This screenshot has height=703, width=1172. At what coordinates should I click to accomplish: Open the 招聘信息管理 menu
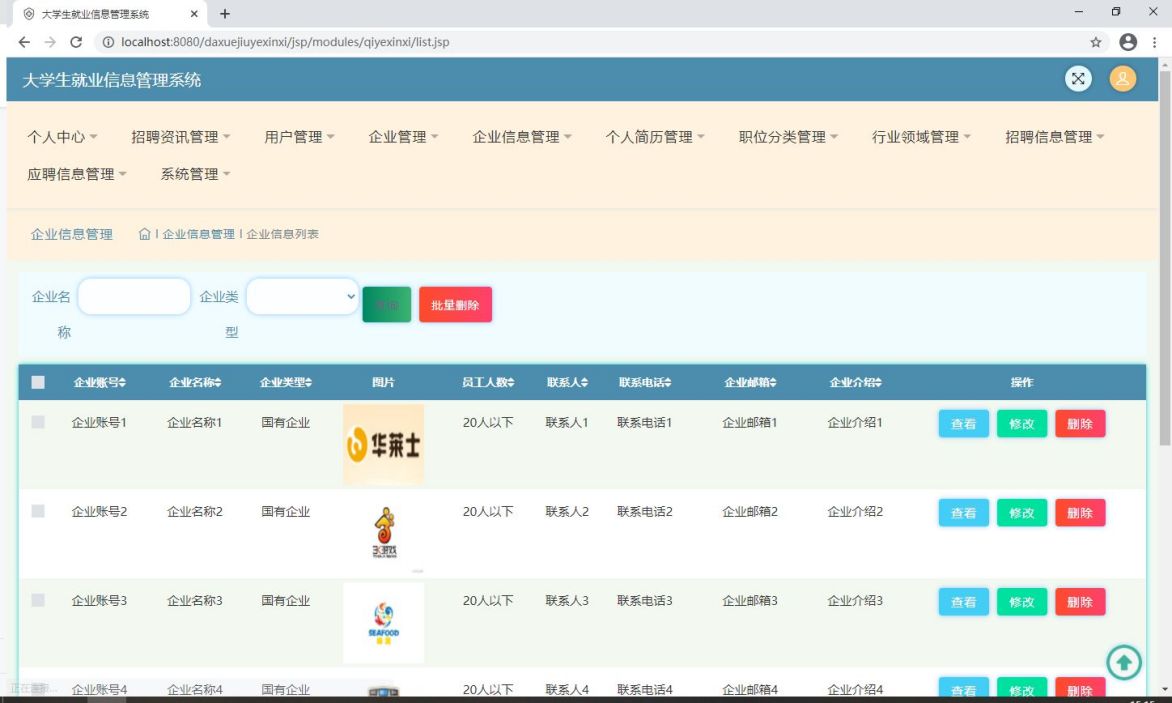point(1055,137)
